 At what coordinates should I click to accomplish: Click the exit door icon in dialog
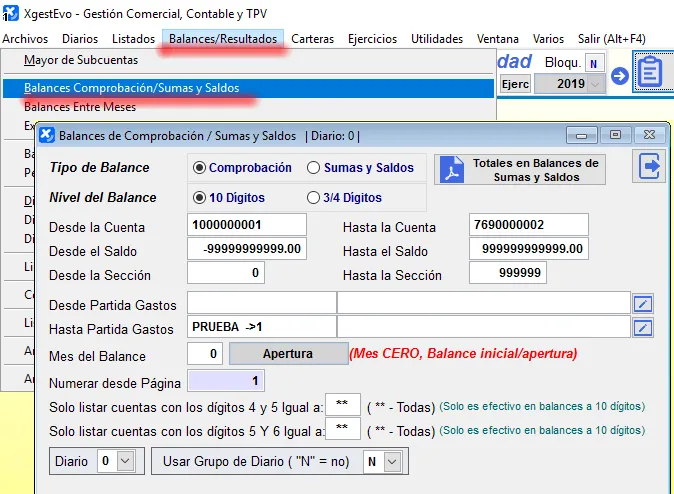click(649, 166)
